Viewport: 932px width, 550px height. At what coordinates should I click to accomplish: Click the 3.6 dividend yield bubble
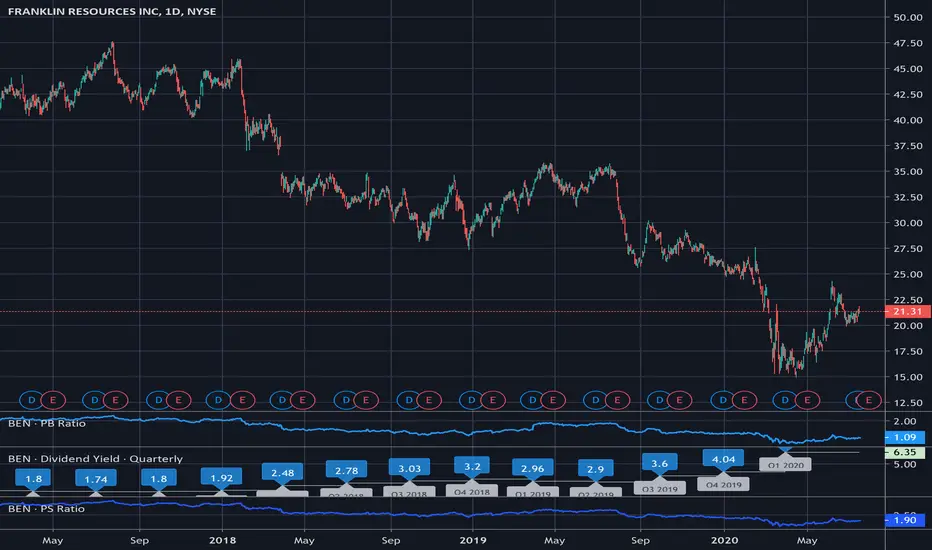(x=659, y=463)
